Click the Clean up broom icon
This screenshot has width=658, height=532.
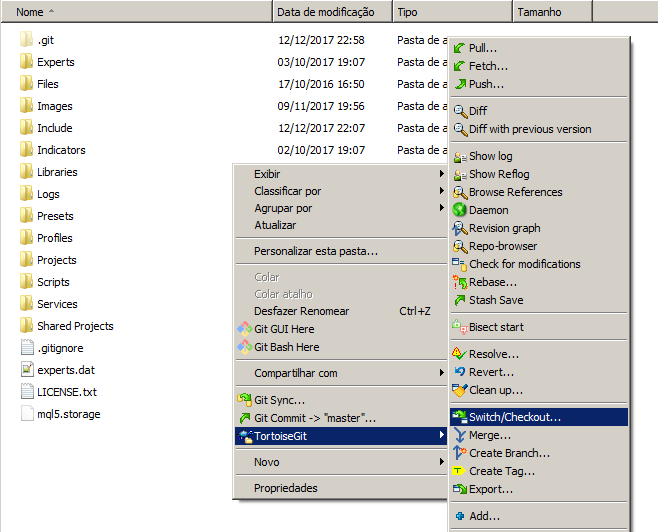click(x=460, y=390)
